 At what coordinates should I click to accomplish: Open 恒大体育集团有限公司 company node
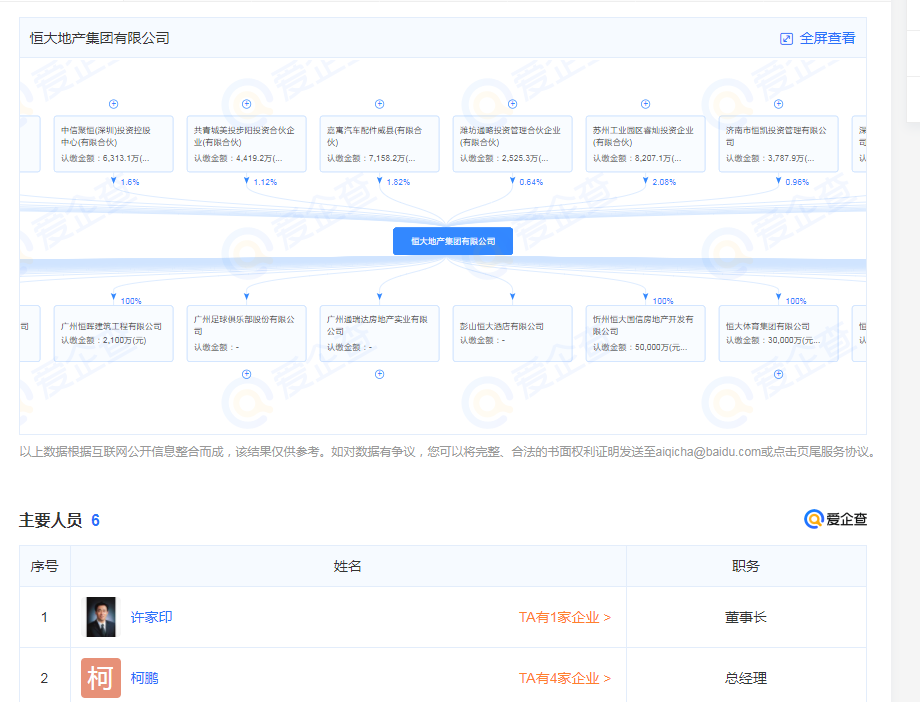[x=778, y=333]
